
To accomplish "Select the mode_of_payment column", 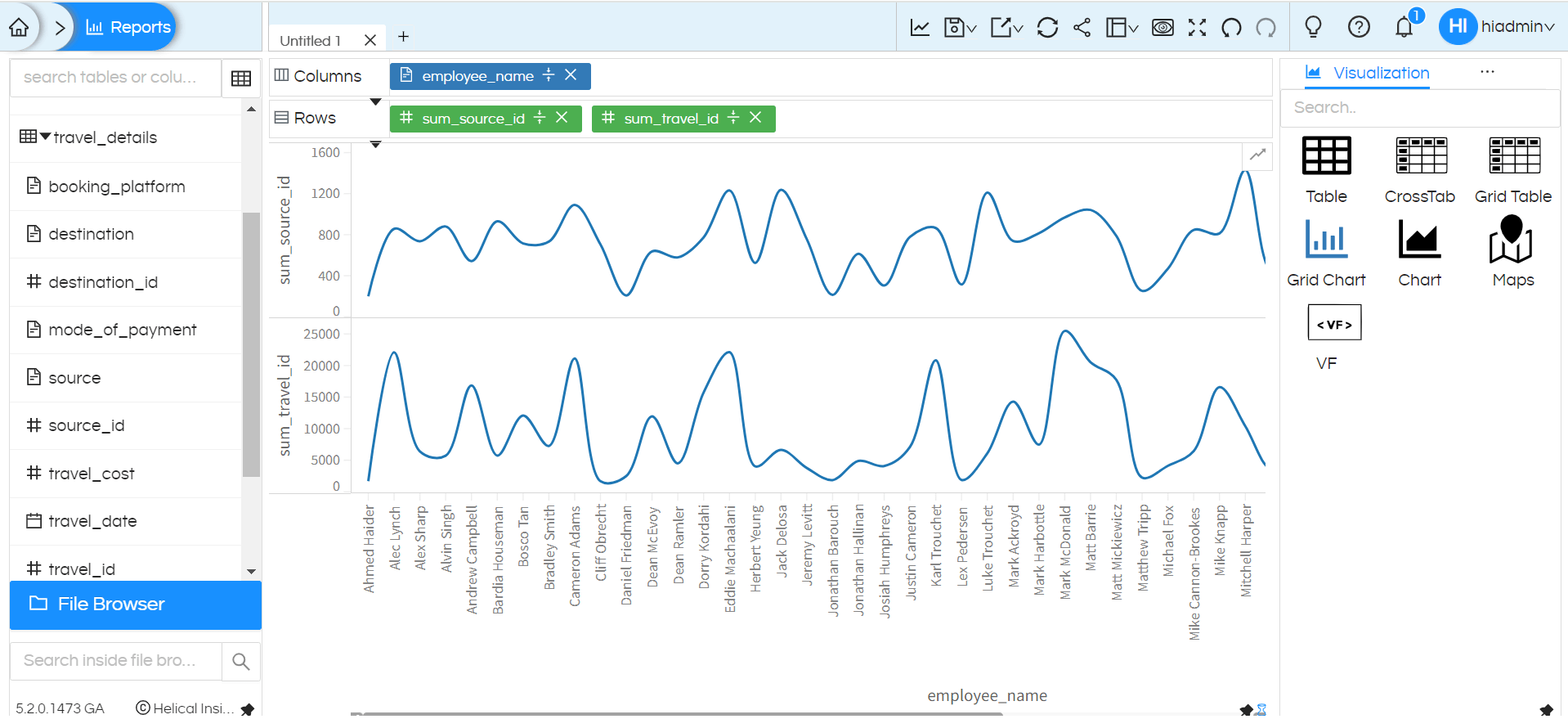I will pyautogui.click(x=123, y=330).
